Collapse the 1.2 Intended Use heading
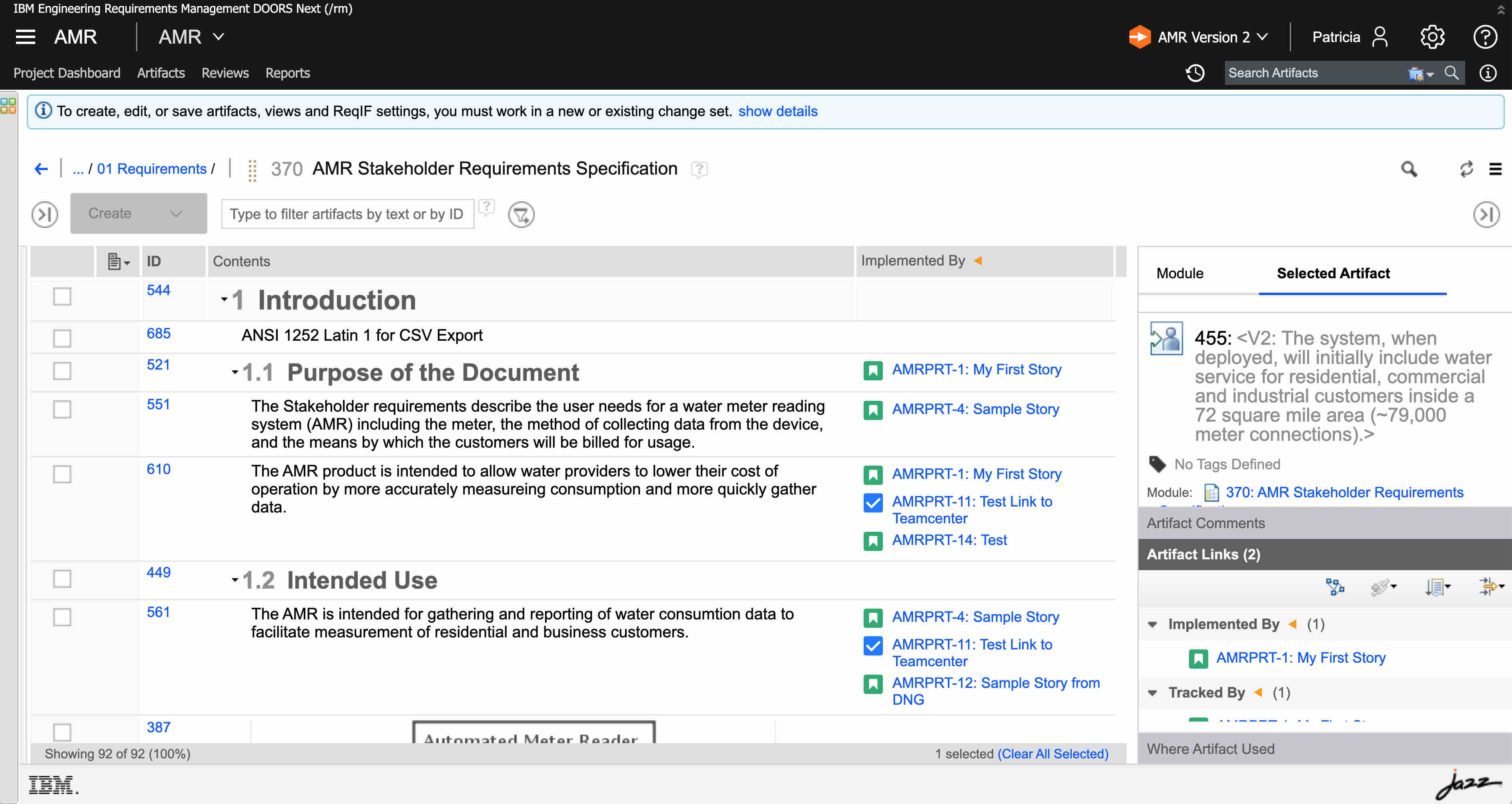This screenshot has height=804, width=1512. [x=235, y=580]
